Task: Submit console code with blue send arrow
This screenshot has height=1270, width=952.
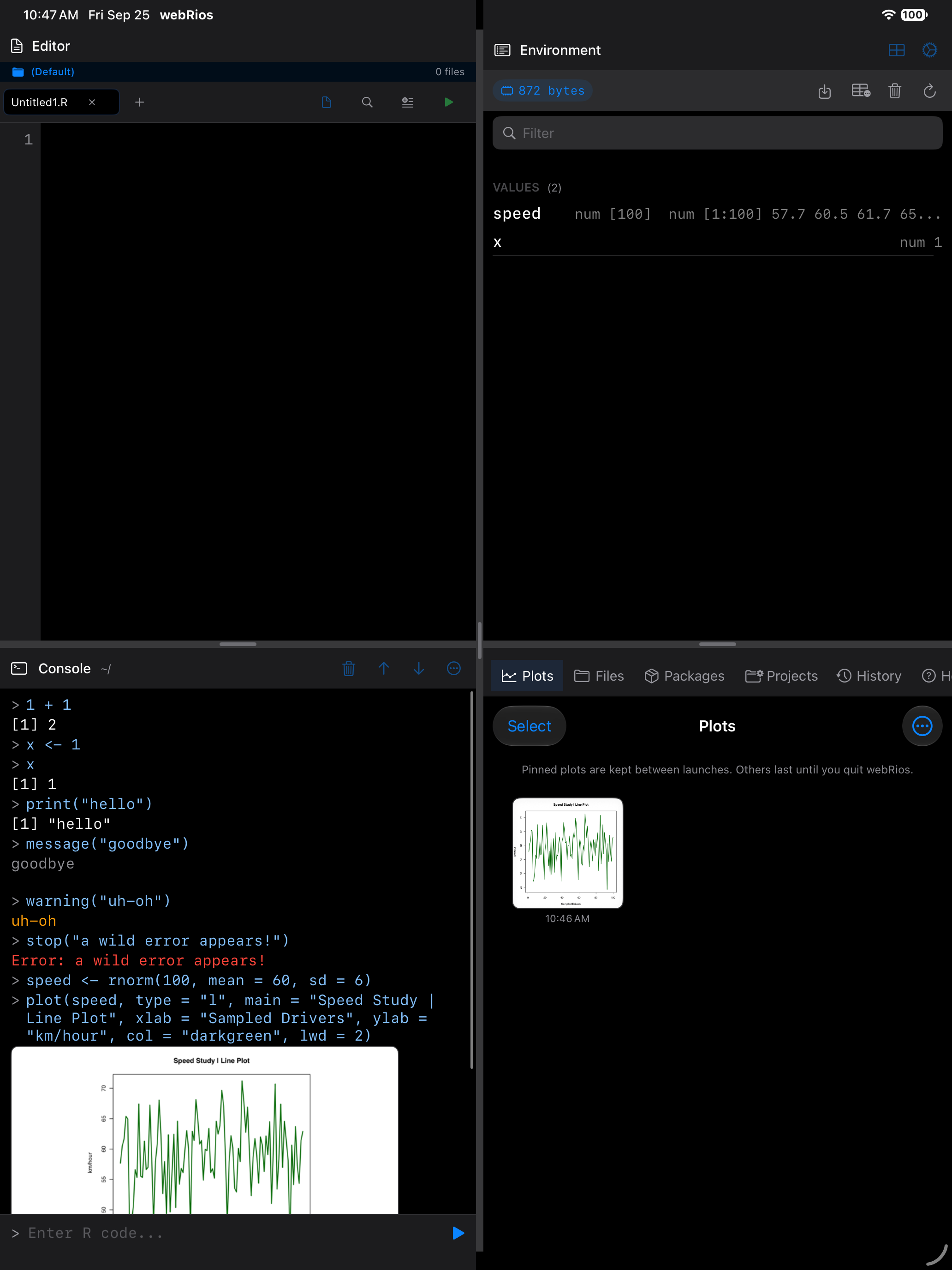Action: (458, 1233)
